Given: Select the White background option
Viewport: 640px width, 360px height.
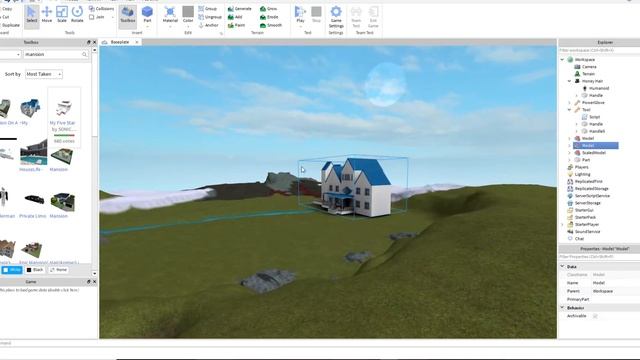Looking at the screenshot, I should coord(12,270).
